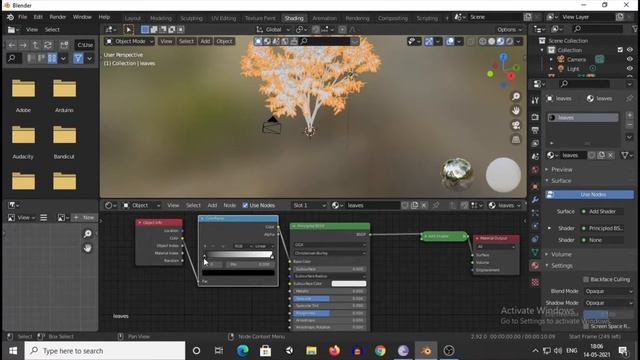Toggle visibility of Light in outliner

[x=630, y=69]
